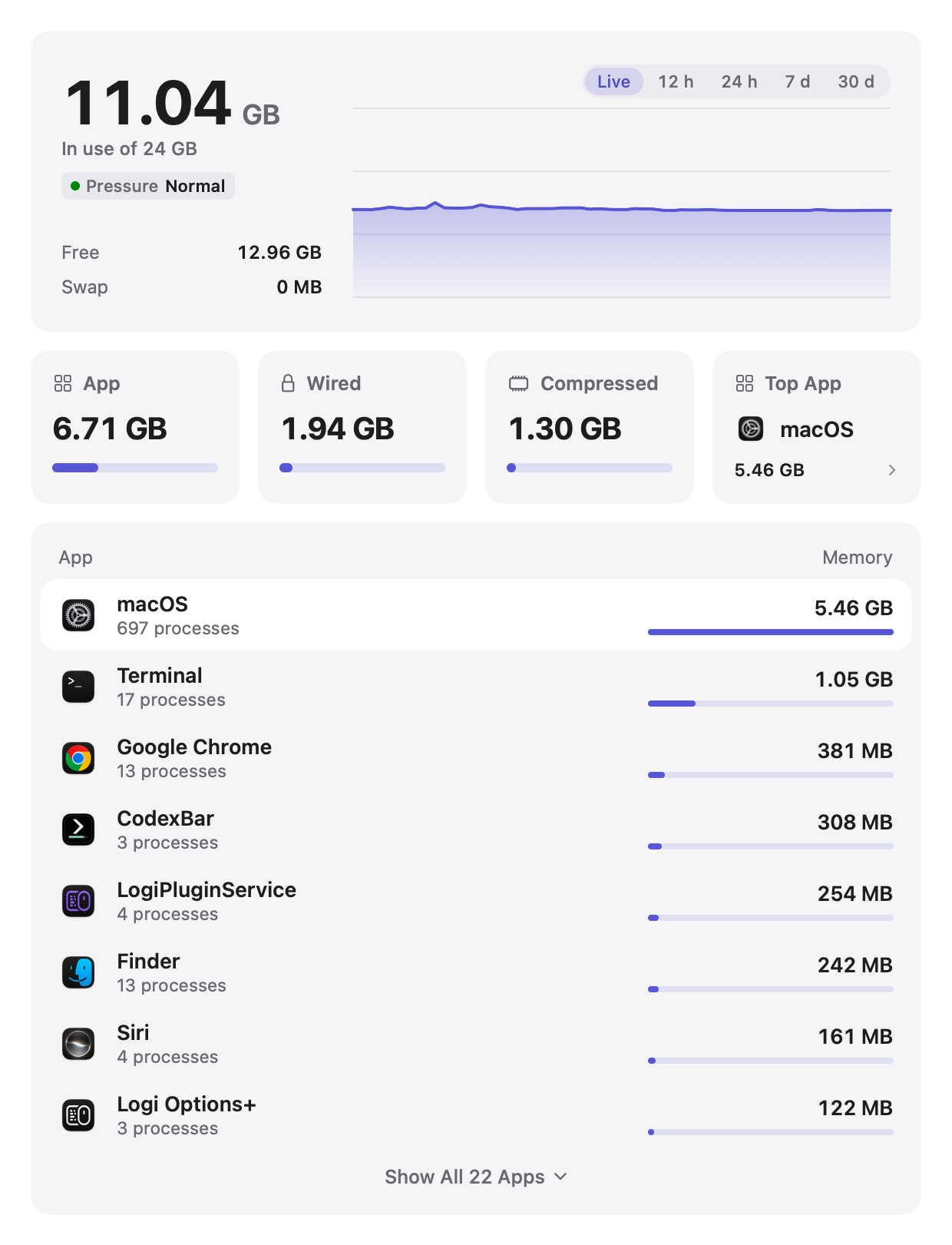The image size is (952, 1245).
Task: Click the Finder memory usage bar
Action: point(771,989)
